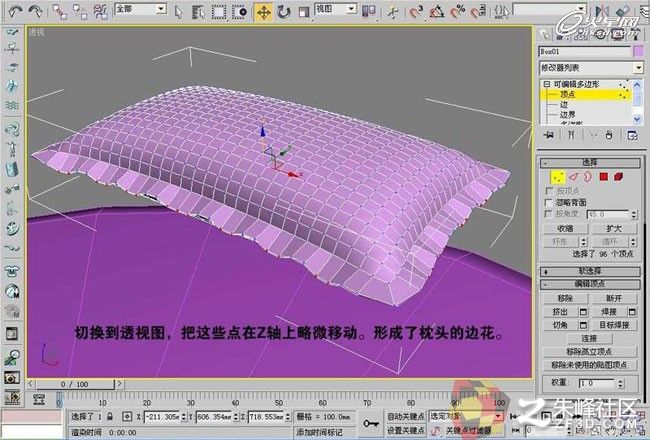Click the Undo arrow icon
This screenshot has height=440, width=650.
[x=15, y=12]
